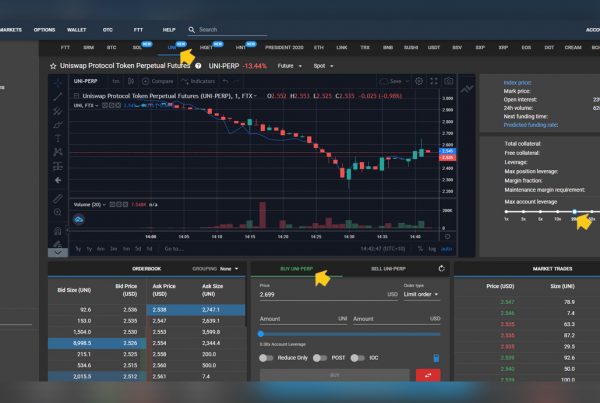Take a chart snapshot with camera icon
Screen dimensions: 600x403
pos(449,81)
